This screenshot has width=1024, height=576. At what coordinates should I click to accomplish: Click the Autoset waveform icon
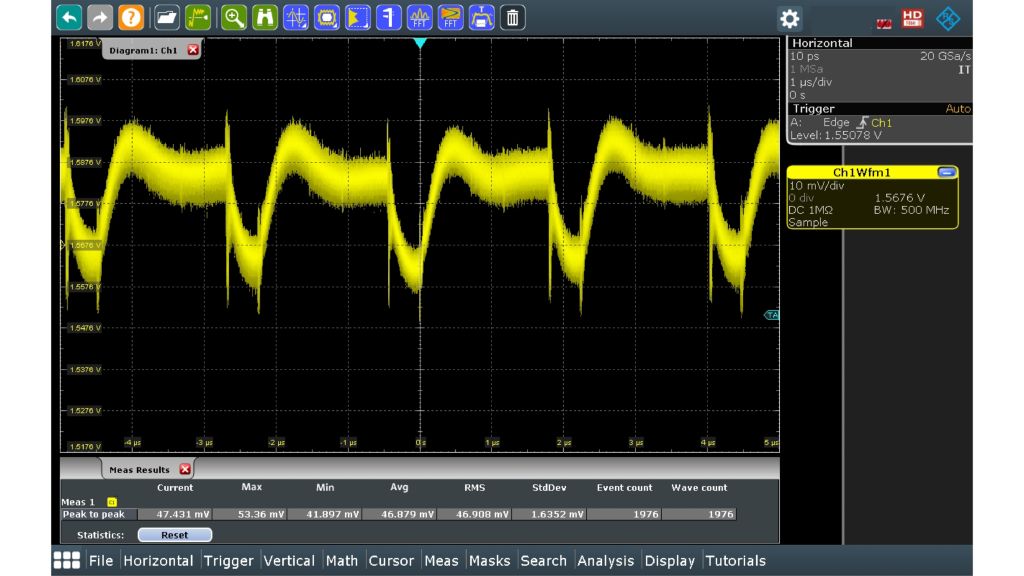click(199, 17)
